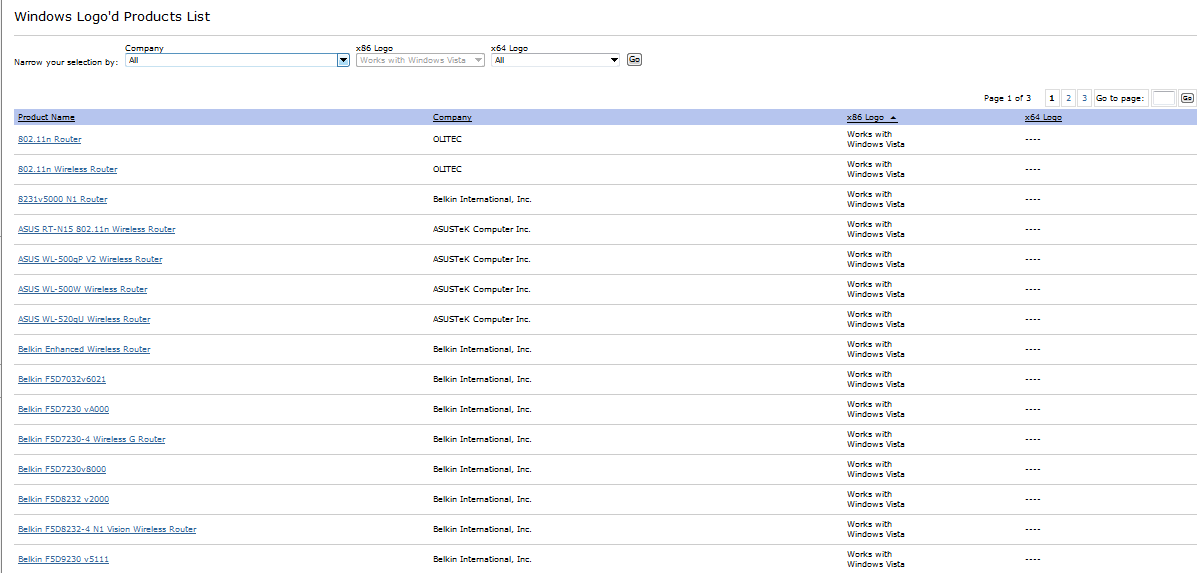Open the x64 Logo filter dropdown
This screenshot has height=573, width=1197.
coord(556,60)
